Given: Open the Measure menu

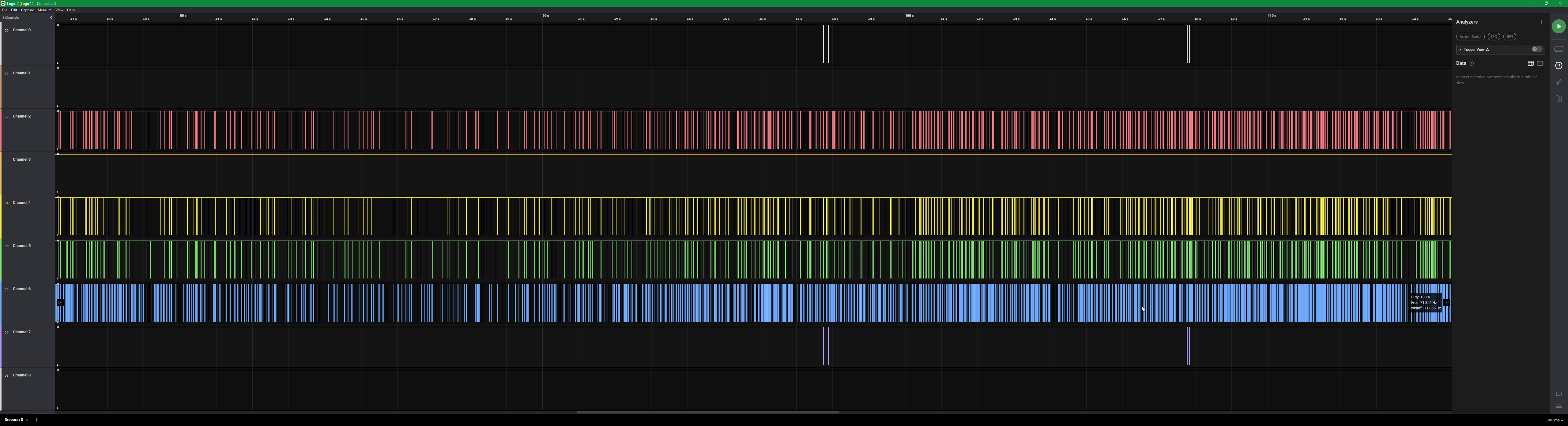Looking at the screenshot, I should point(44,10).
